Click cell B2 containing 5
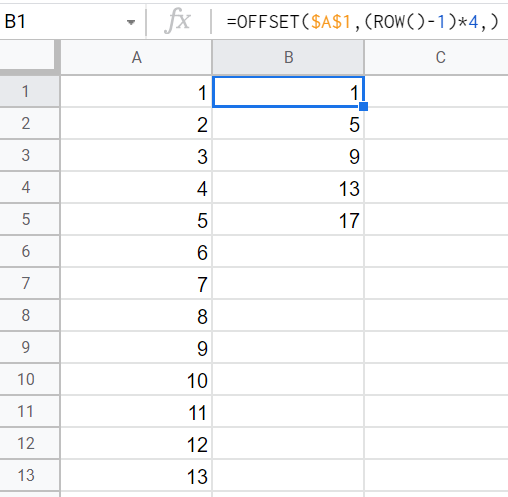 click(288, 123)
